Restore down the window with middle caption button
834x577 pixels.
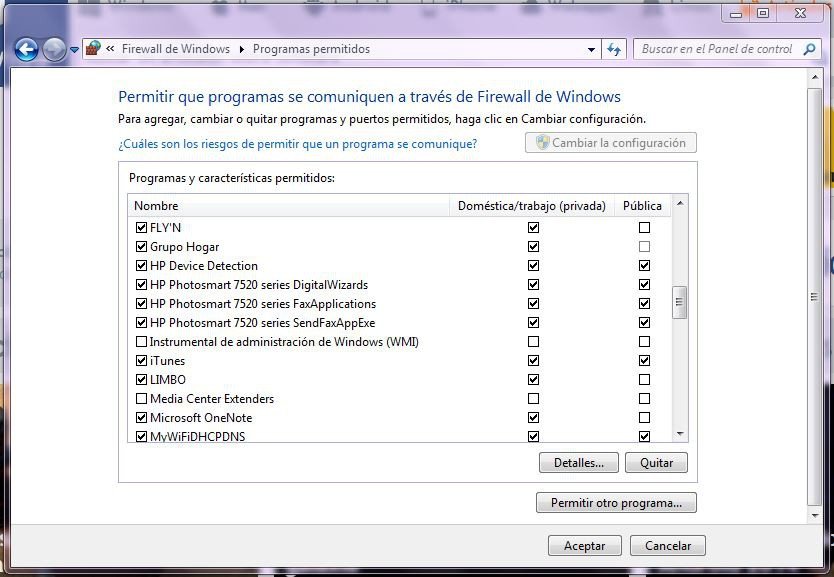coord(763,14)
